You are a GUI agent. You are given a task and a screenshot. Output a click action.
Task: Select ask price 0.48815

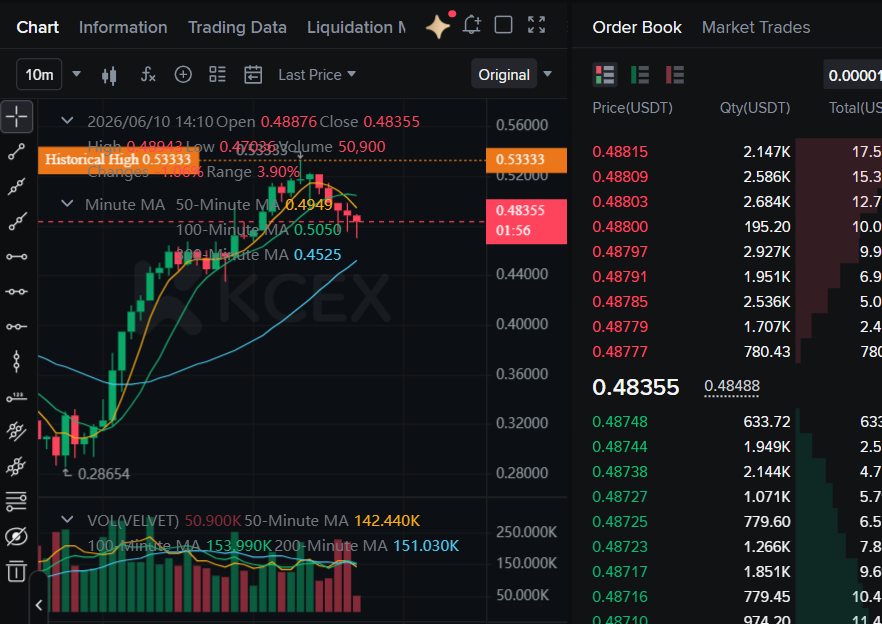click(620, 152)
